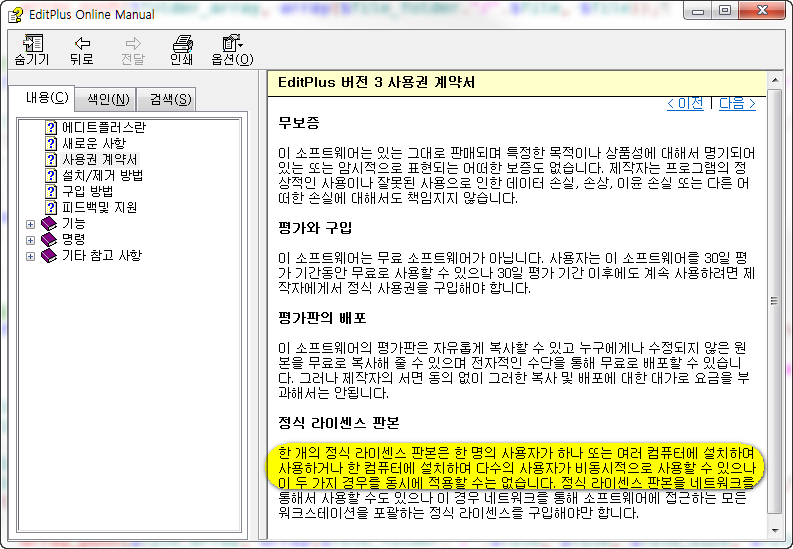Expand the 기타 참고 사항 tree node
The height and width of the screenshot is (549, 793).
[x=30, y=256]
